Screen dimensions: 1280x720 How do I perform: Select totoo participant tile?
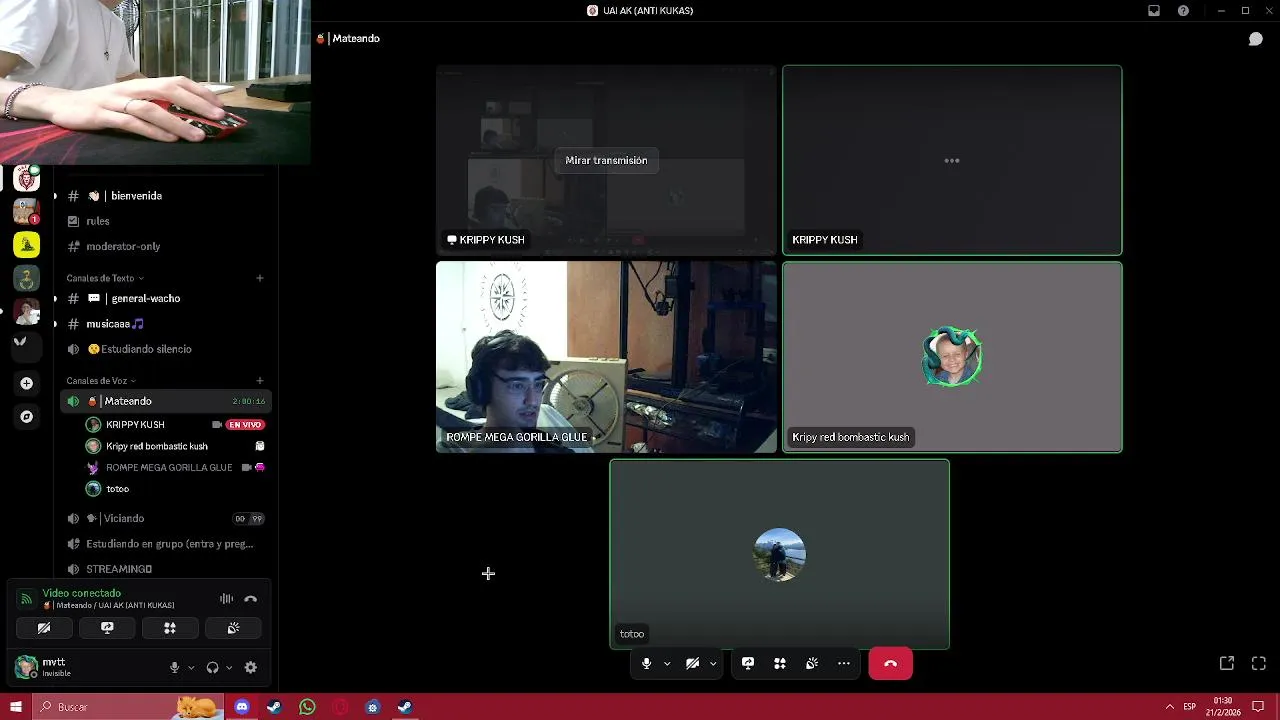click(780, 554)
